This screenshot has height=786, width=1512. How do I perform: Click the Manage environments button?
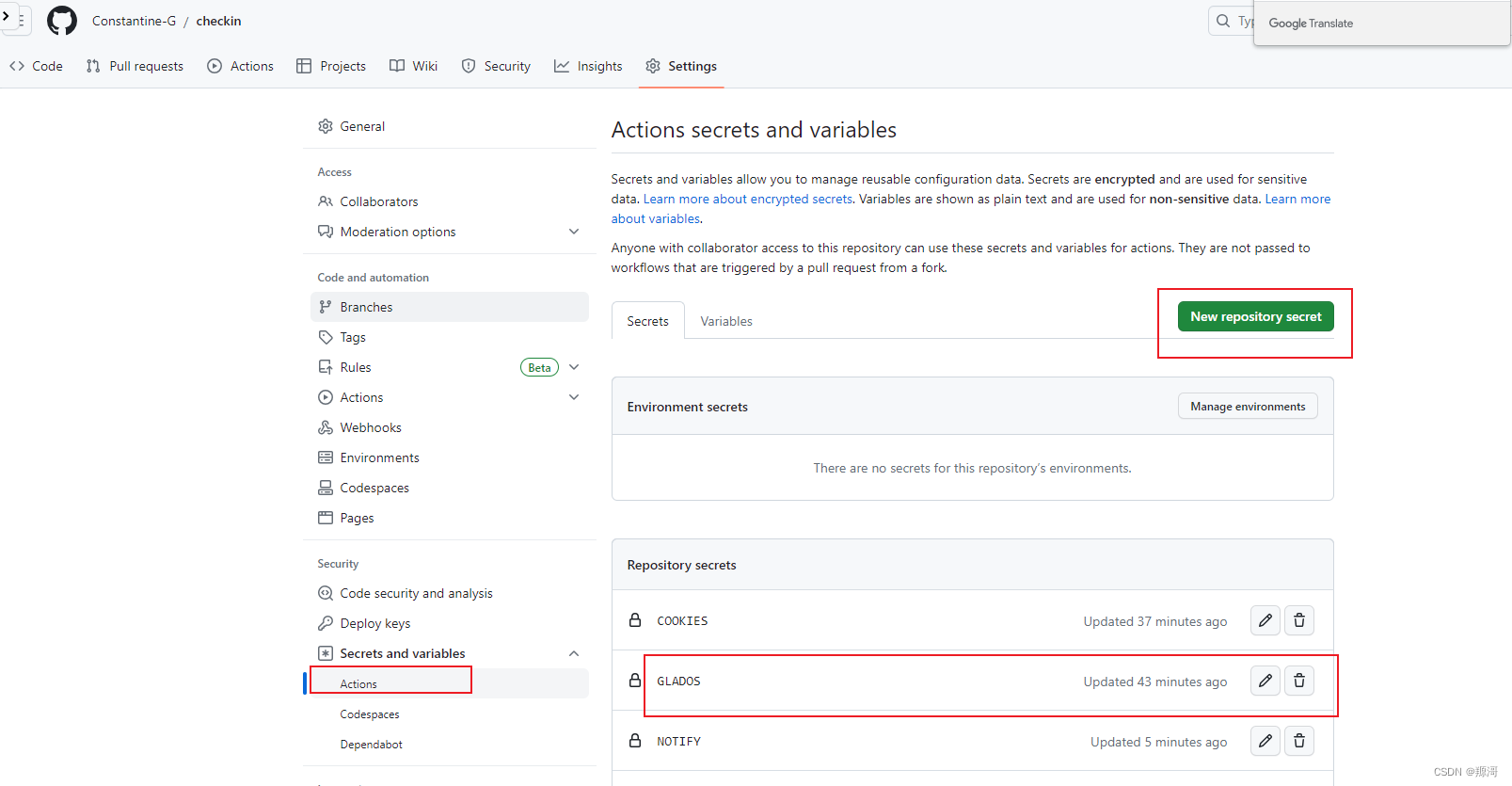pos(1248,407)
